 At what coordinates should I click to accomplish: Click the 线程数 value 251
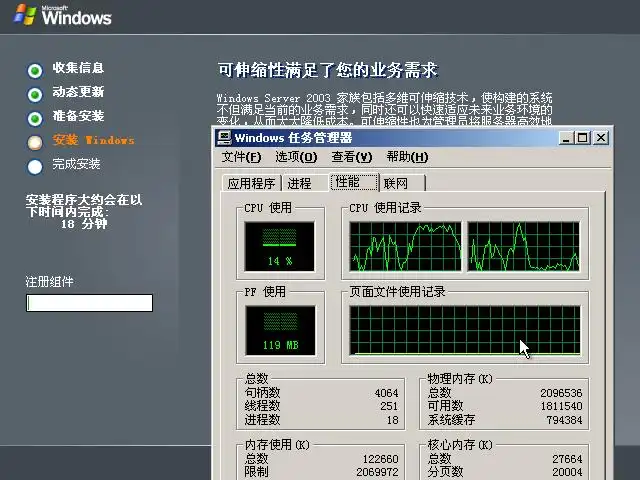tap(389, 406)
